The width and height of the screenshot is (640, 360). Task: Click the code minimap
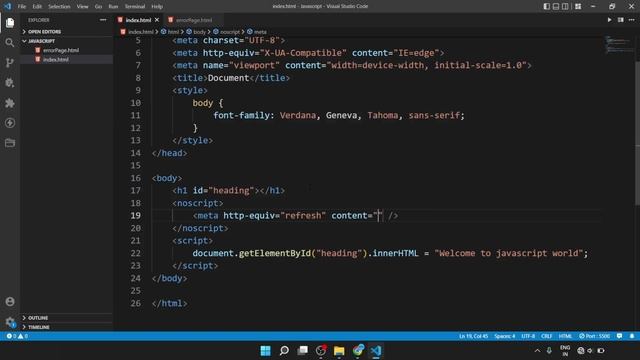point(619,44)
